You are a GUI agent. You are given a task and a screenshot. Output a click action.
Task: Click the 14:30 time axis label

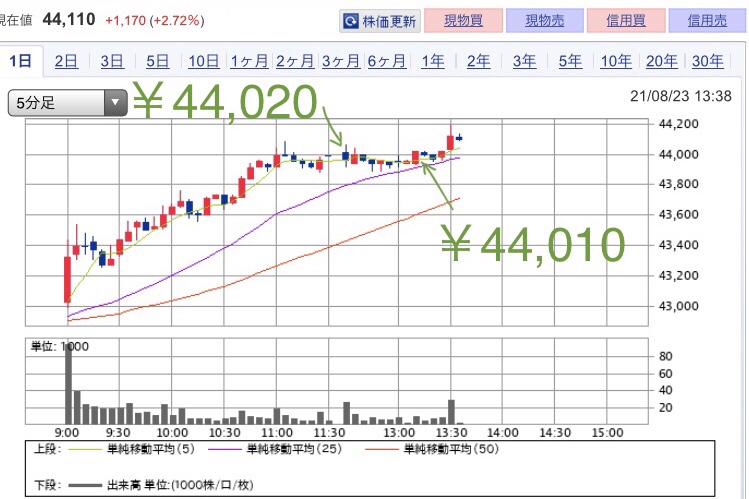coord(555,433)
